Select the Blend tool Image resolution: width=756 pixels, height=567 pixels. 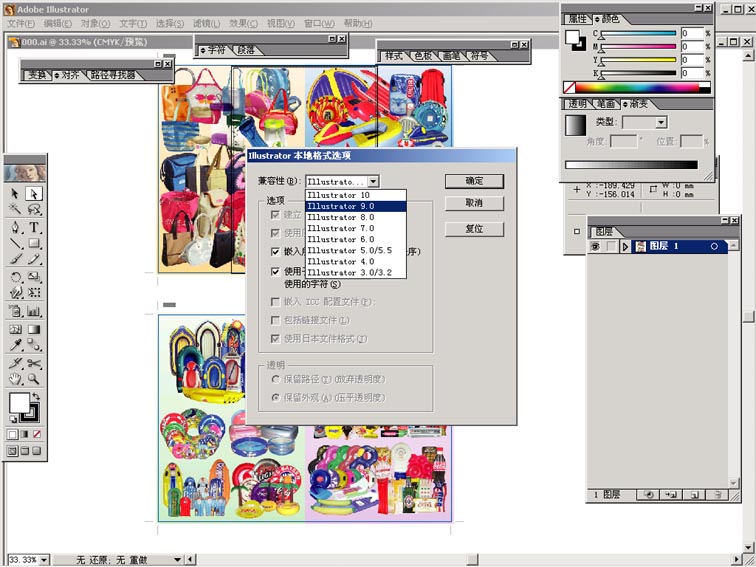33,345
